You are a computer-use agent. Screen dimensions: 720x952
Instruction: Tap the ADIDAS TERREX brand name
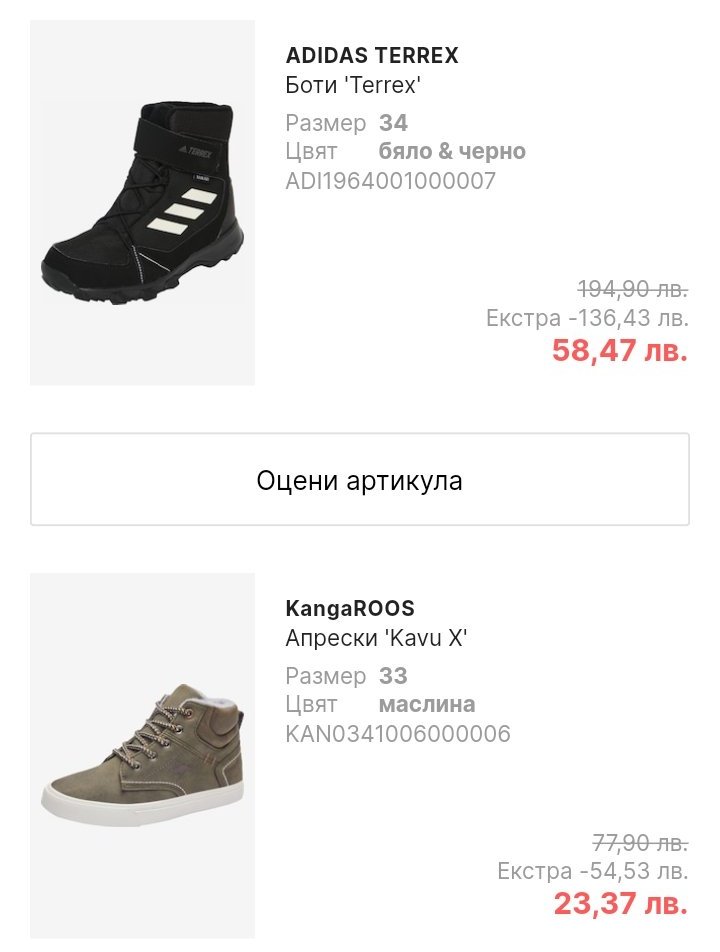pyautogui.click(x=372, y=55)
